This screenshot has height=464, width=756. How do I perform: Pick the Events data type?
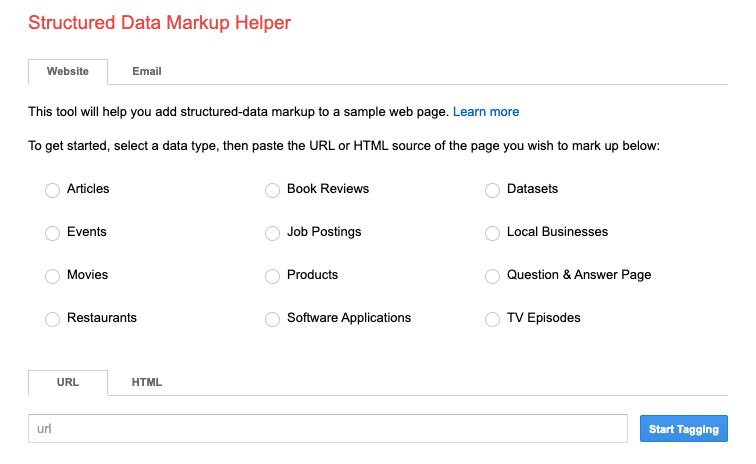pyautogui.click(x=53, y=233)
